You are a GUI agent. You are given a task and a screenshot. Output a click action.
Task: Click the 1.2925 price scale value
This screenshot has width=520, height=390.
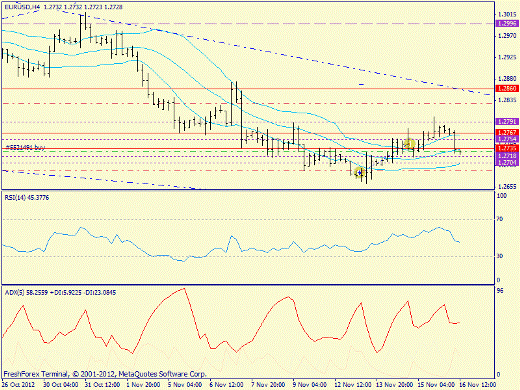click(x=507, y=57)
